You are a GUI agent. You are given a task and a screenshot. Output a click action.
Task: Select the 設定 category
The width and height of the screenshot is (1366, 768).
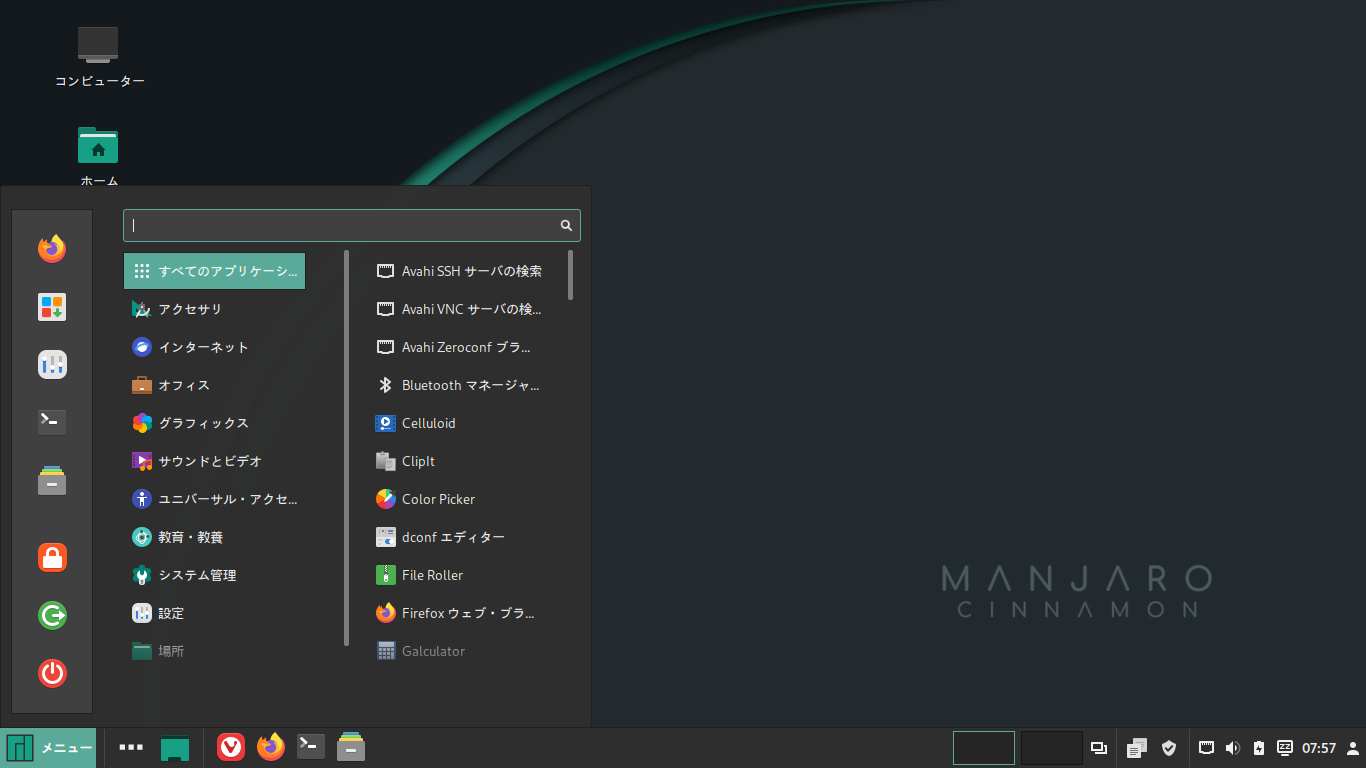214,613
